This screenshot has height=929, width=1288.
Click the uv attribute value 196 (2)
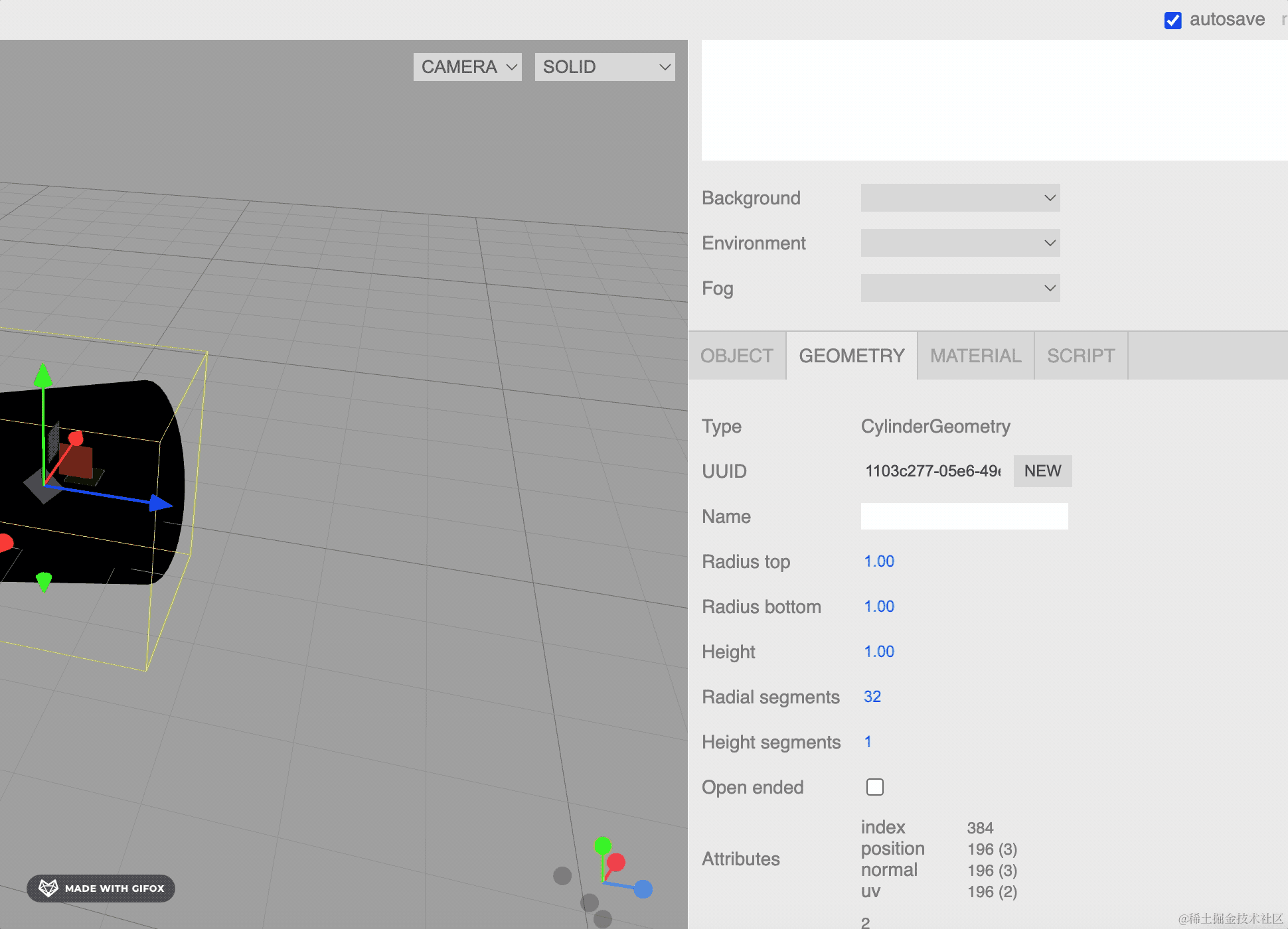click(x=993, y=892)
